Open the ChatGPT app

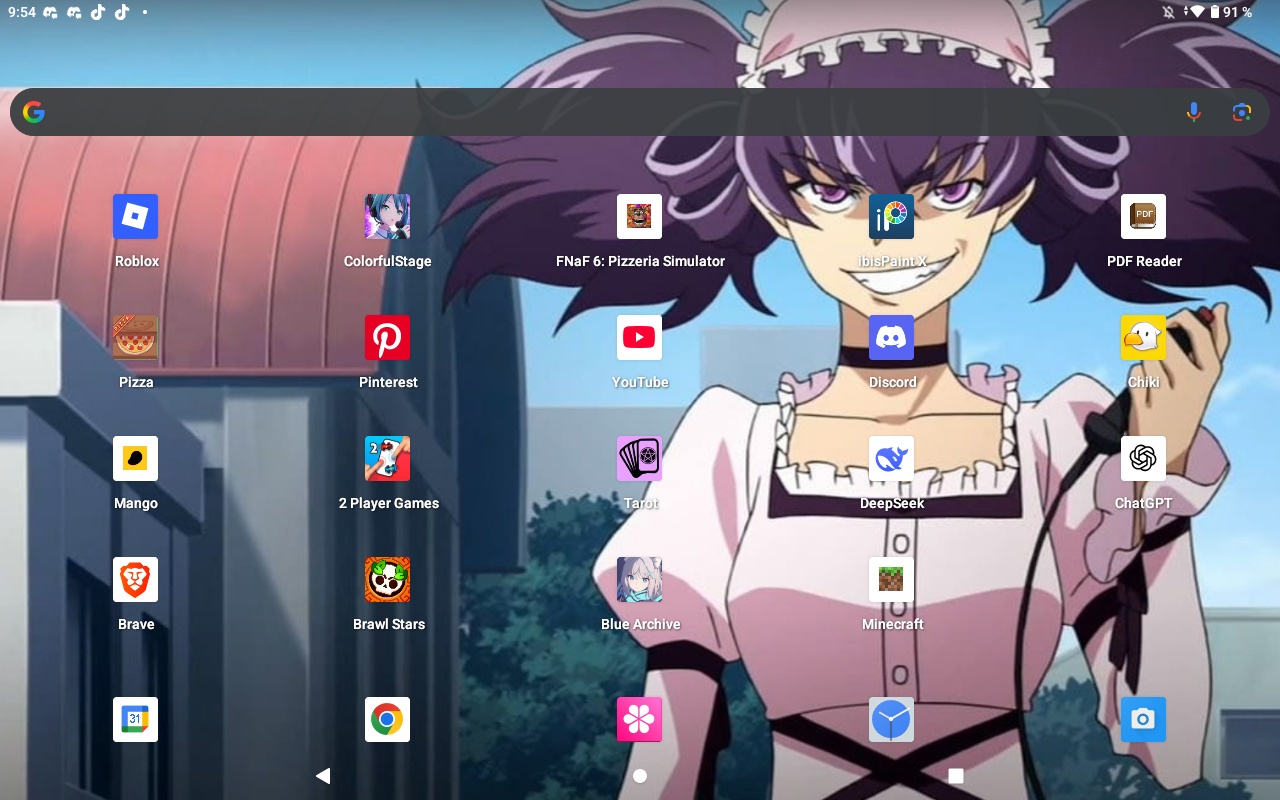pos(1143,459)
